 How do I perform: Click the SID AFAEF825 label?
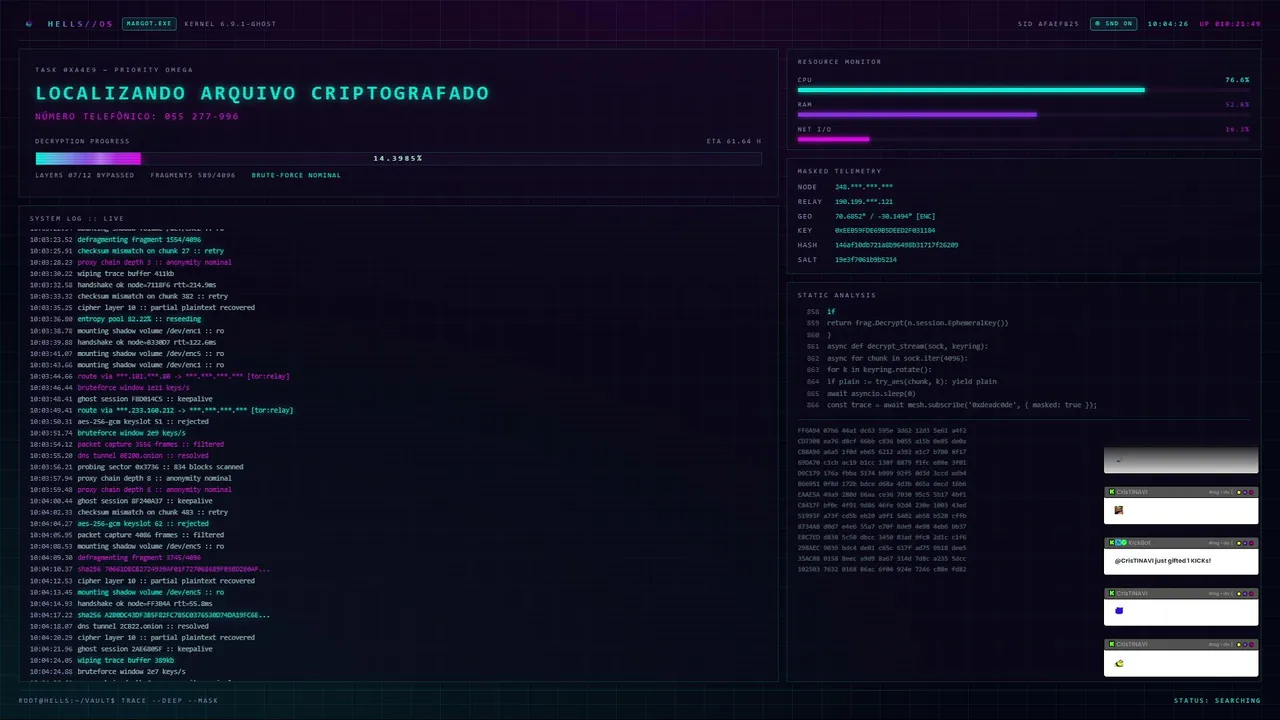click(1049, 23)
